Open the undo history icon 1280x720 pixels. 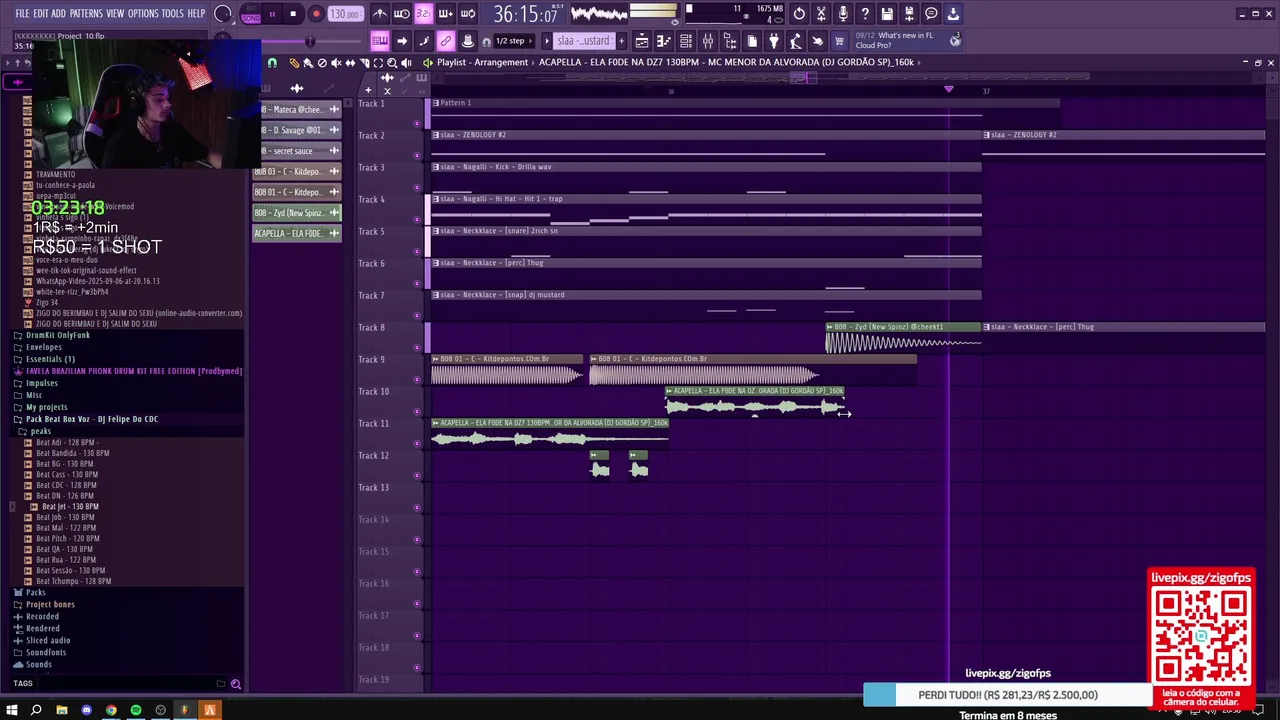click(799, 14)
